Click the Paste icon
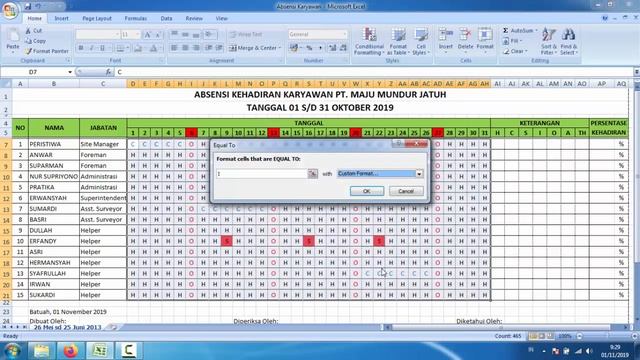 tap(13, 36)
